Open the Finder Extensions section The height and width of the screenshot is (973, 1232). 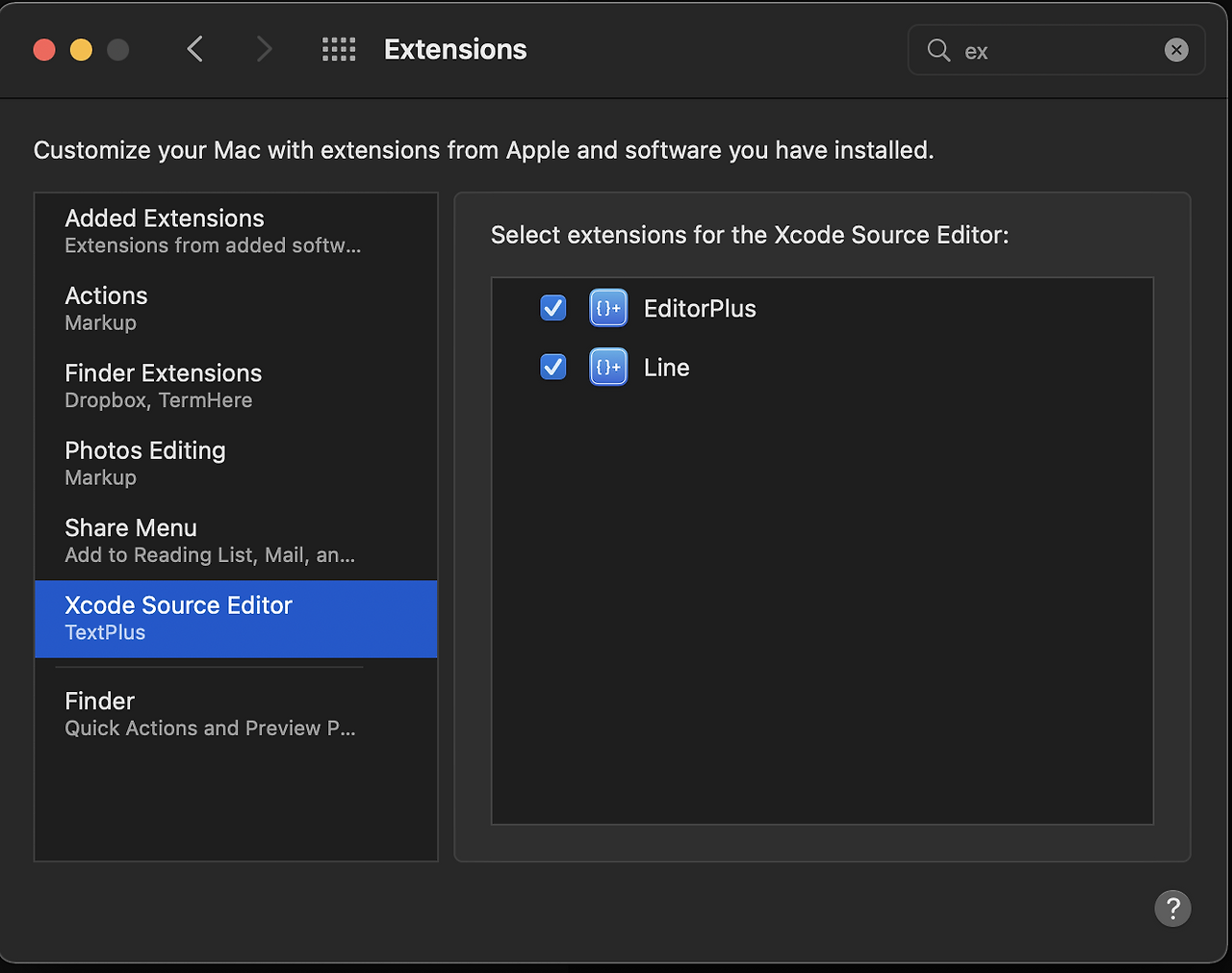164,384
